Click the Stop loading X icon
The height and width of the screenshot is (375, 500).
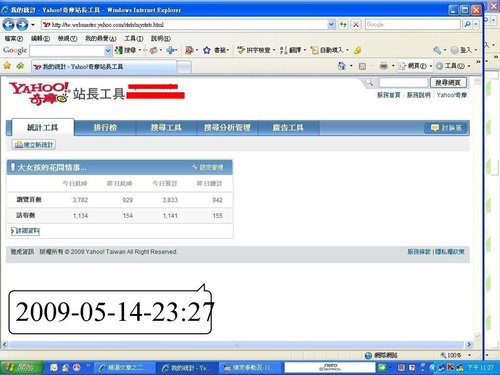pos(356,24)
